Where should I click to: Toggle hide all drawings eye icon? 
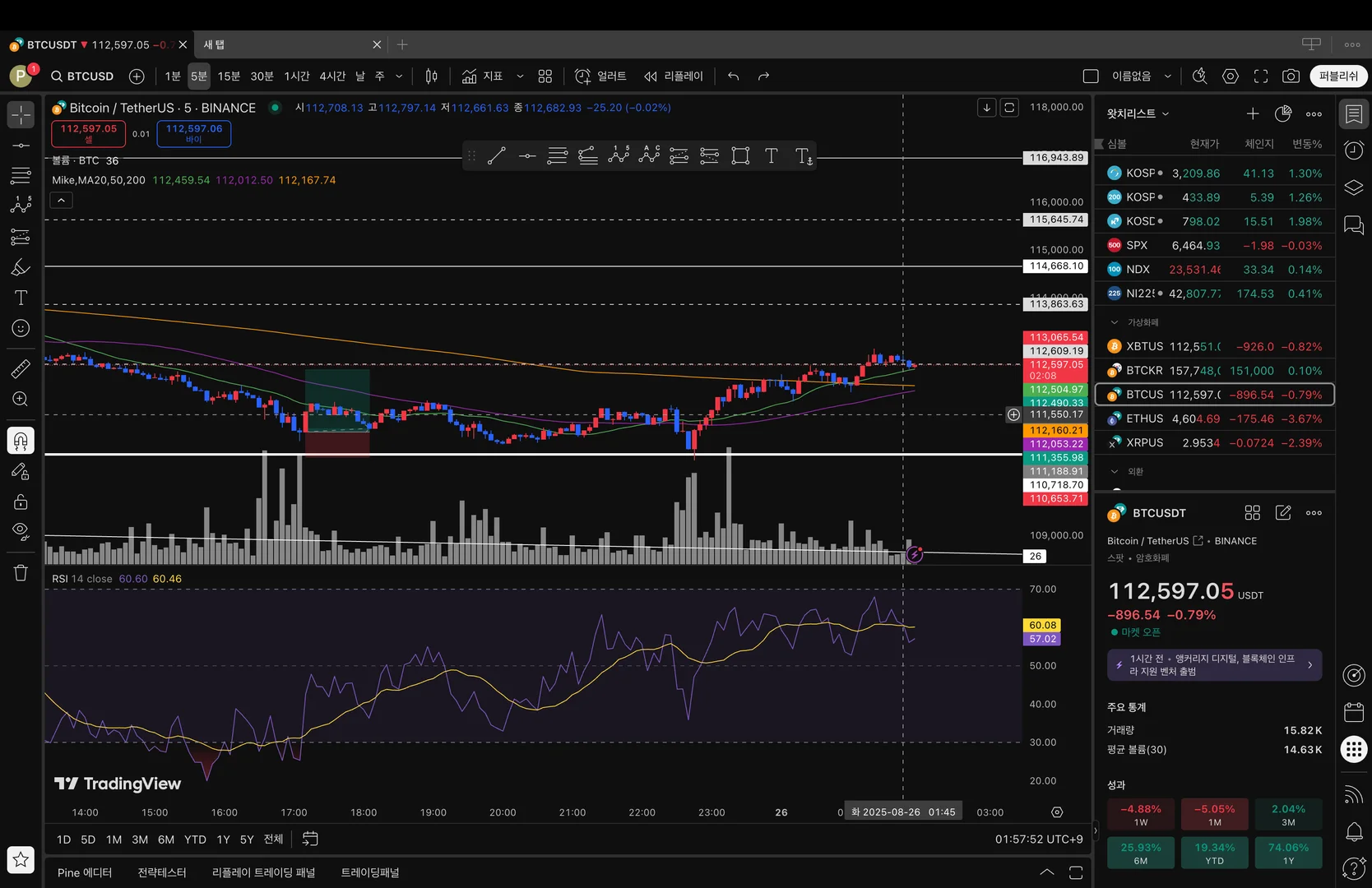click(21, 530)
